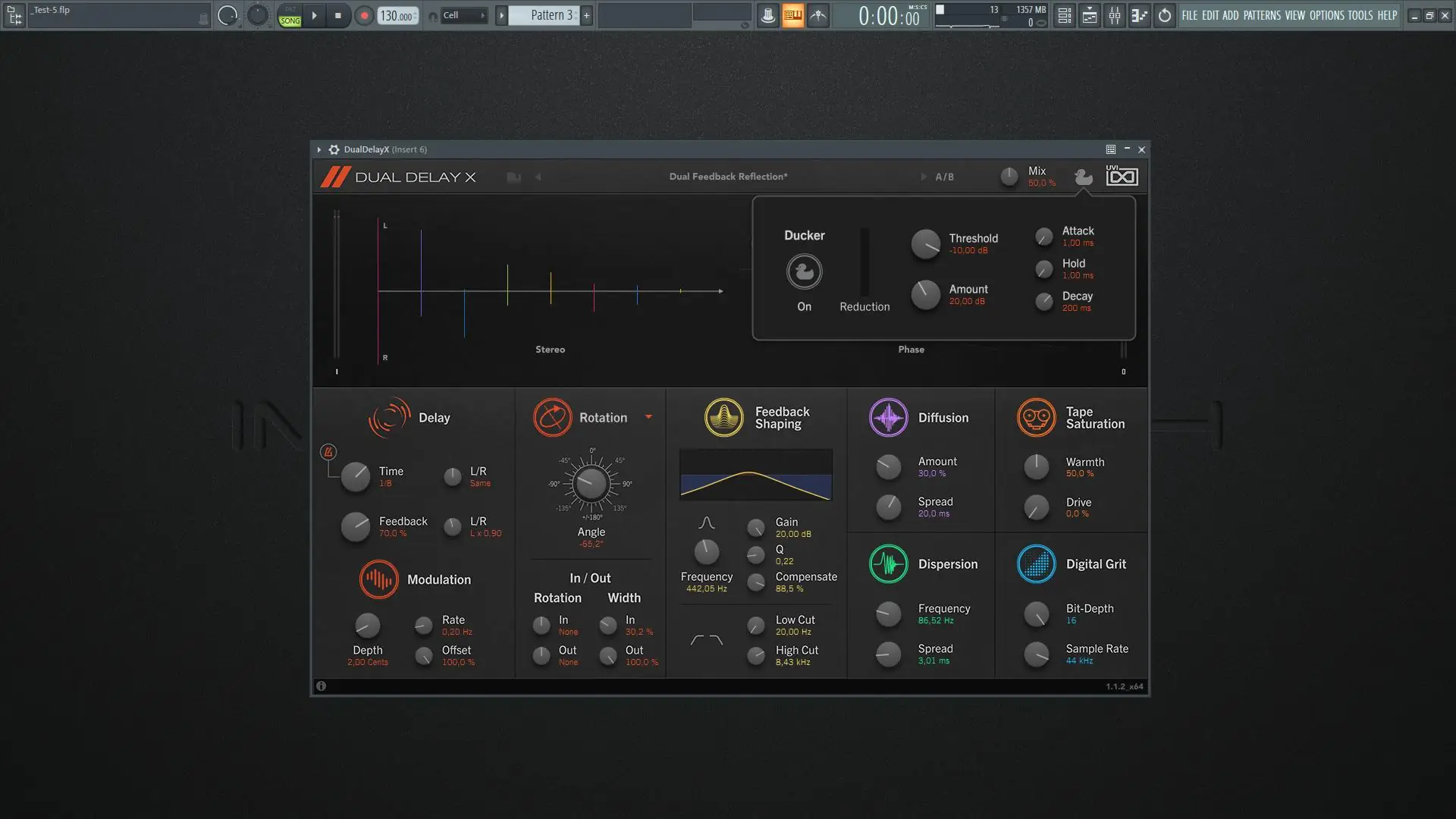Open the Pattern 3 selector
1456x819 pixels.
pos(548,15)
